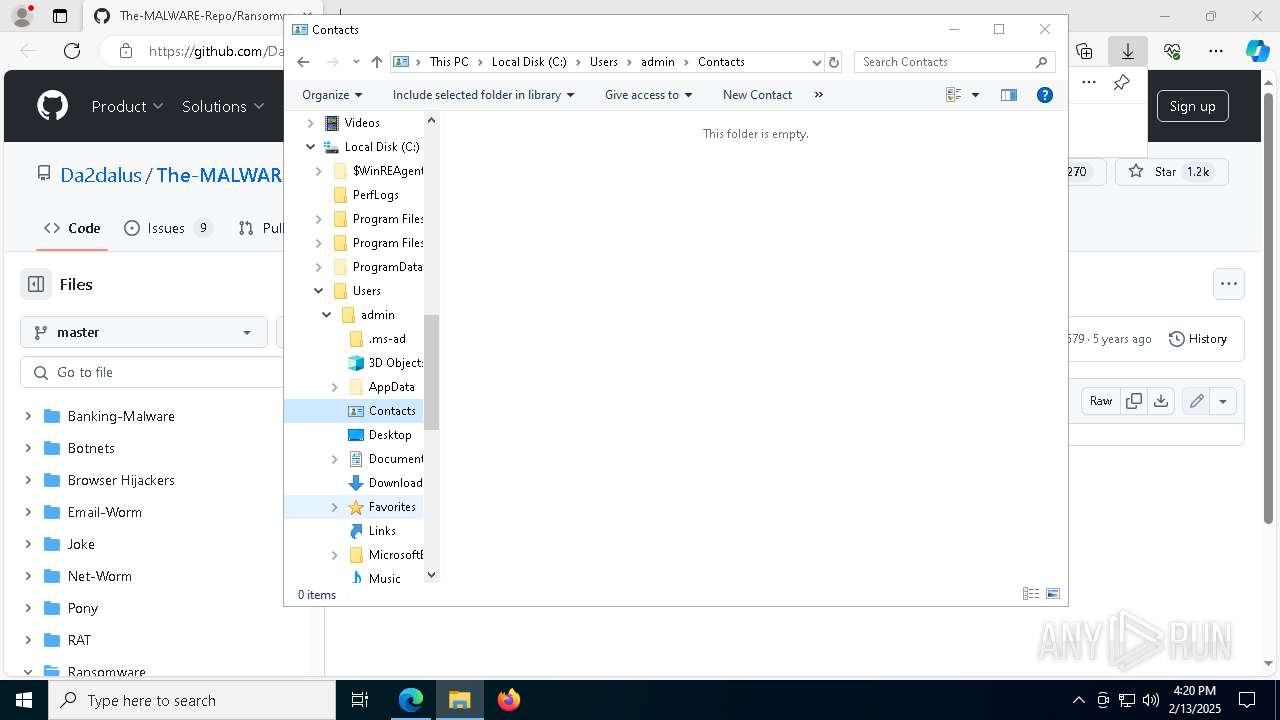Open Task View on taskbar
1280x720 pixels.
[x=360, y=700]
